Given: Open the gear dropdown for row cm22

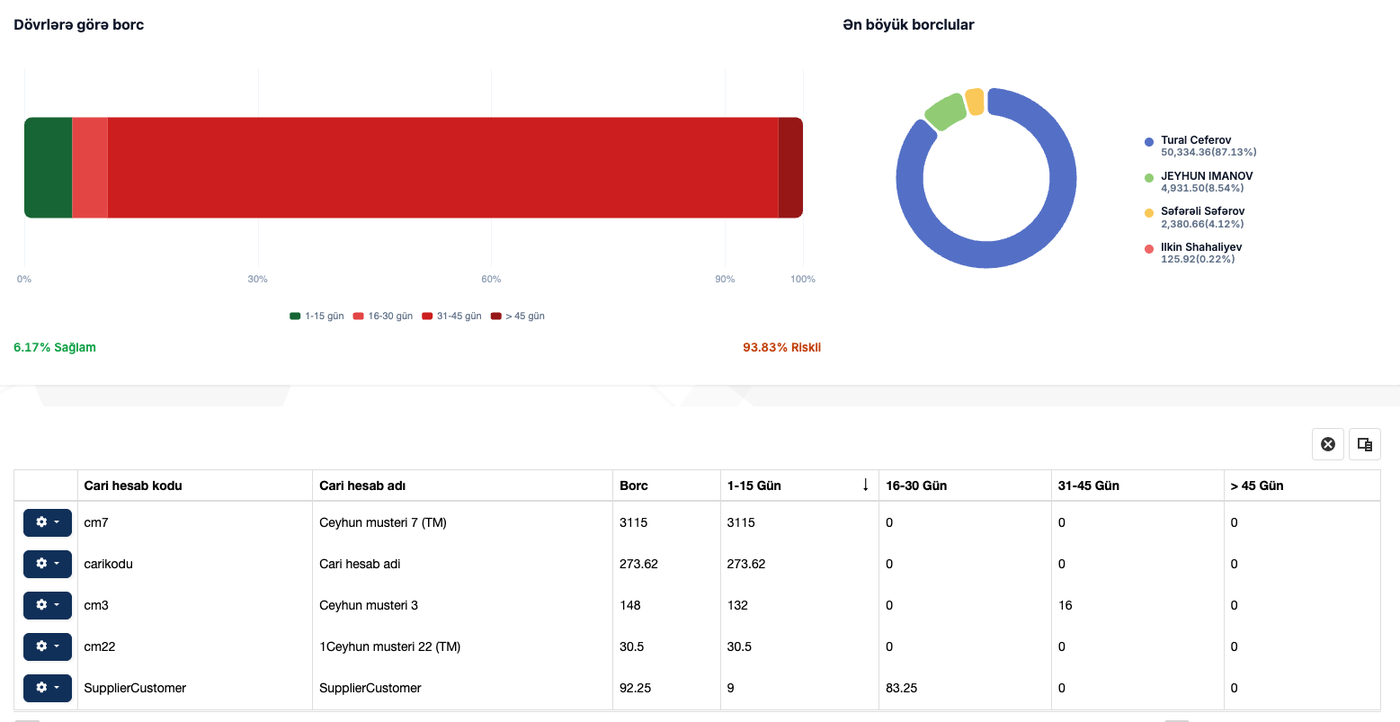Looking at the screenshot, I should pyautogui.click(x=47, y=647).
